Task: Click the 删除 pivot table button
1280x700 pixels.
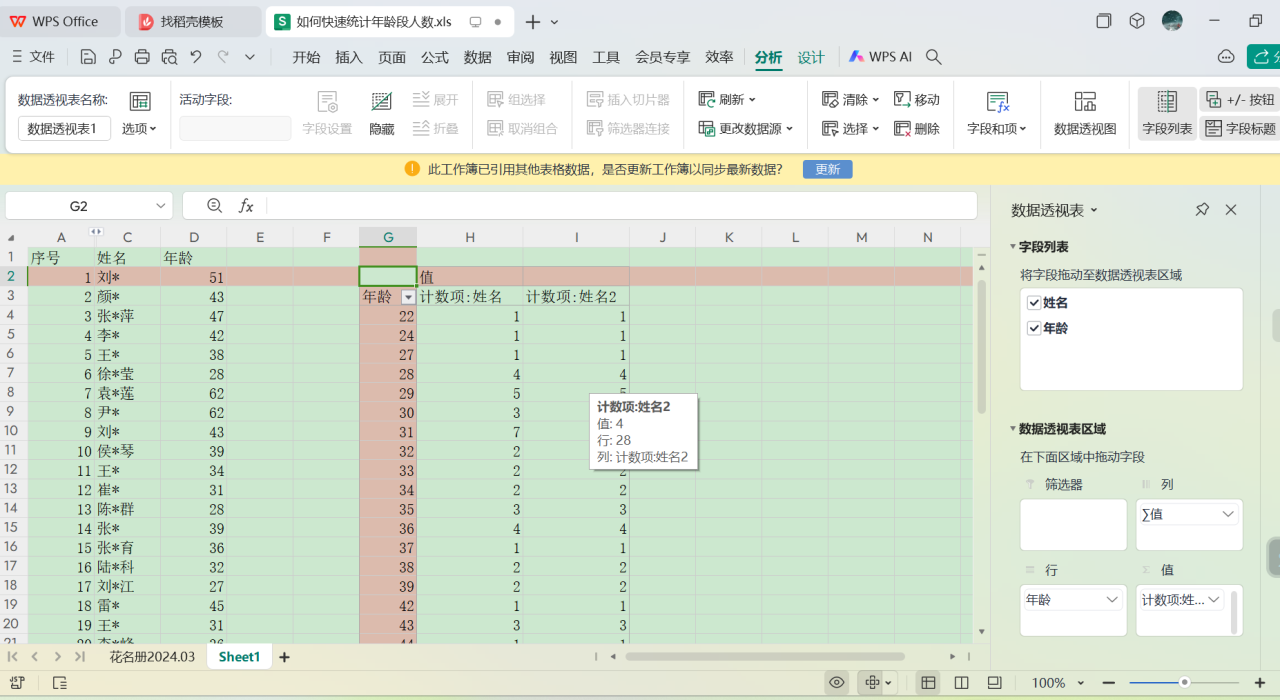Action: point(916,129)
